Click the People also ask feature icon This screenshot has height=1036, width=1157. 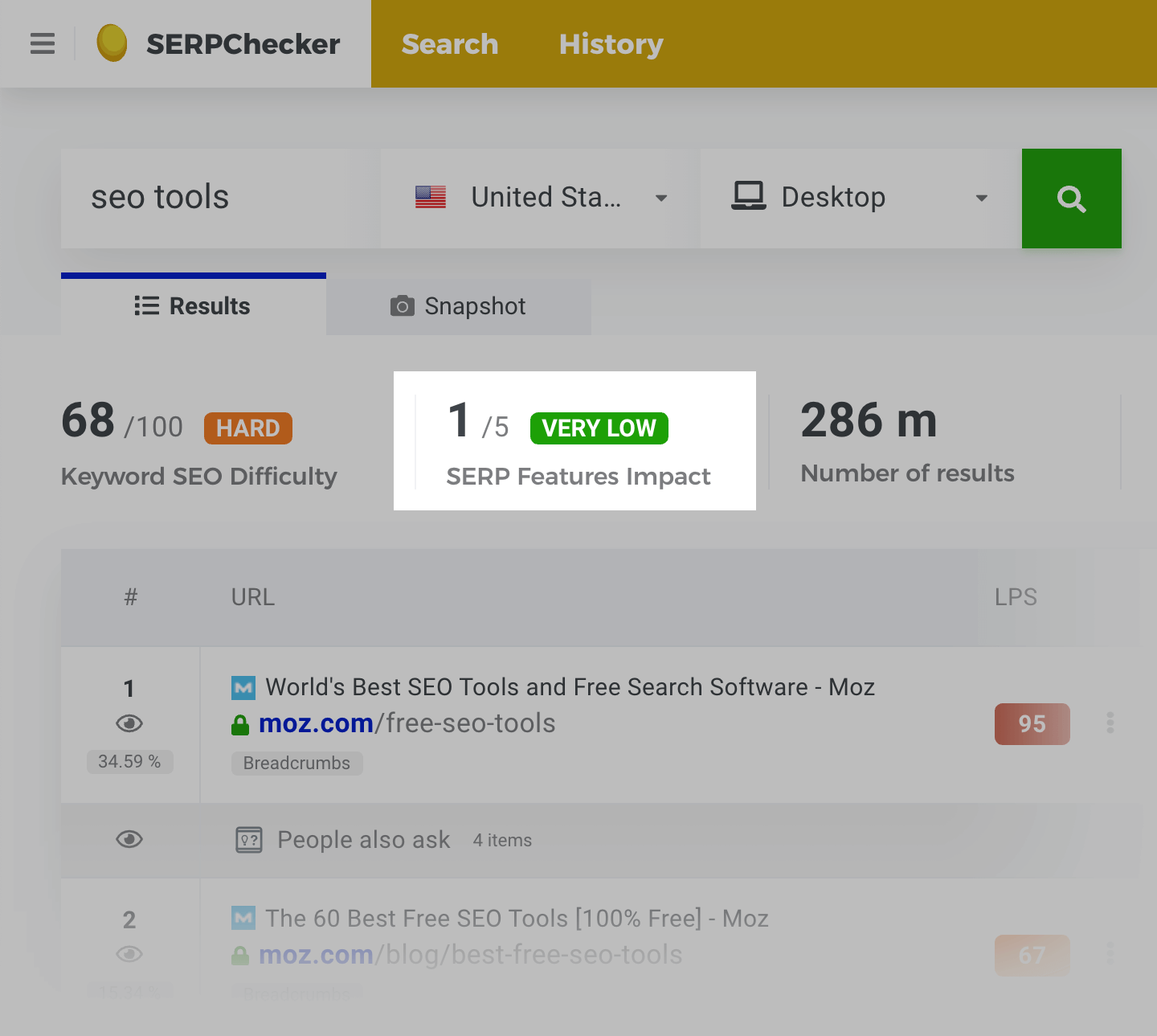tap(249, 840)
